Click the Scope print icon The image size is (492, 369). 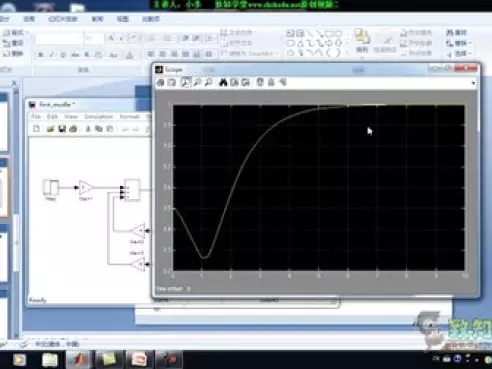click(x=161, y=82)
